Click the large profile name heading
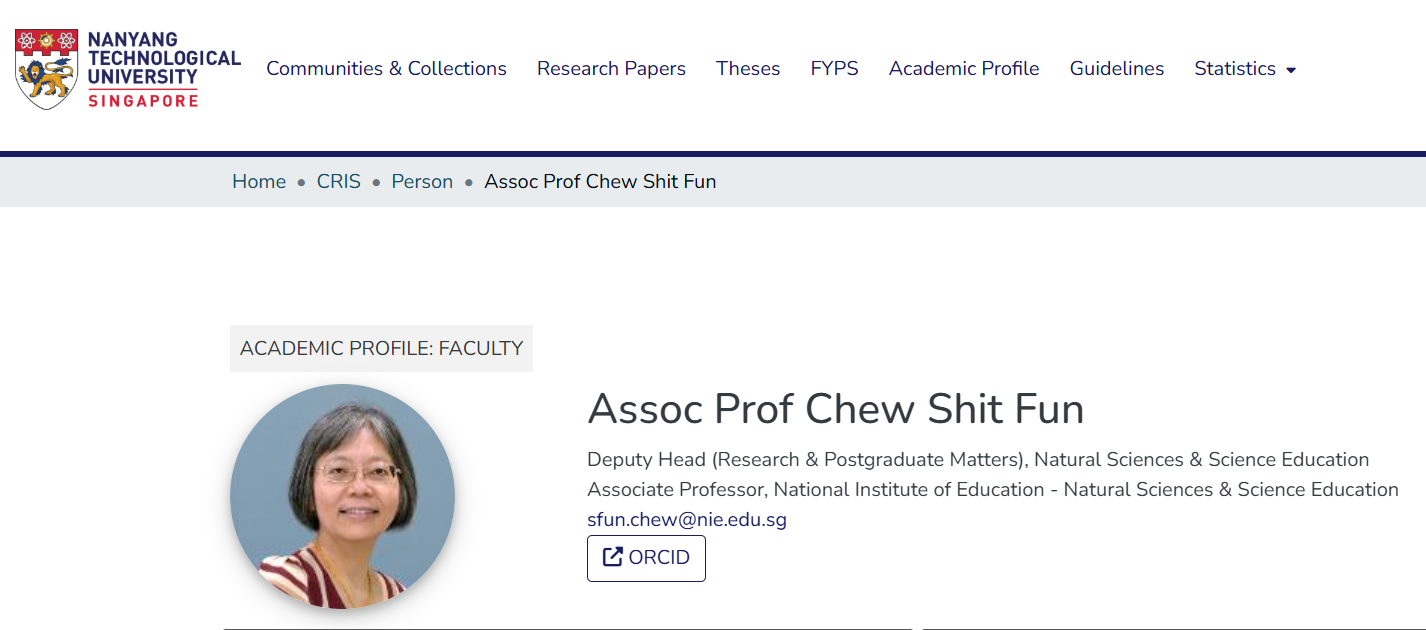 [835, 409]
